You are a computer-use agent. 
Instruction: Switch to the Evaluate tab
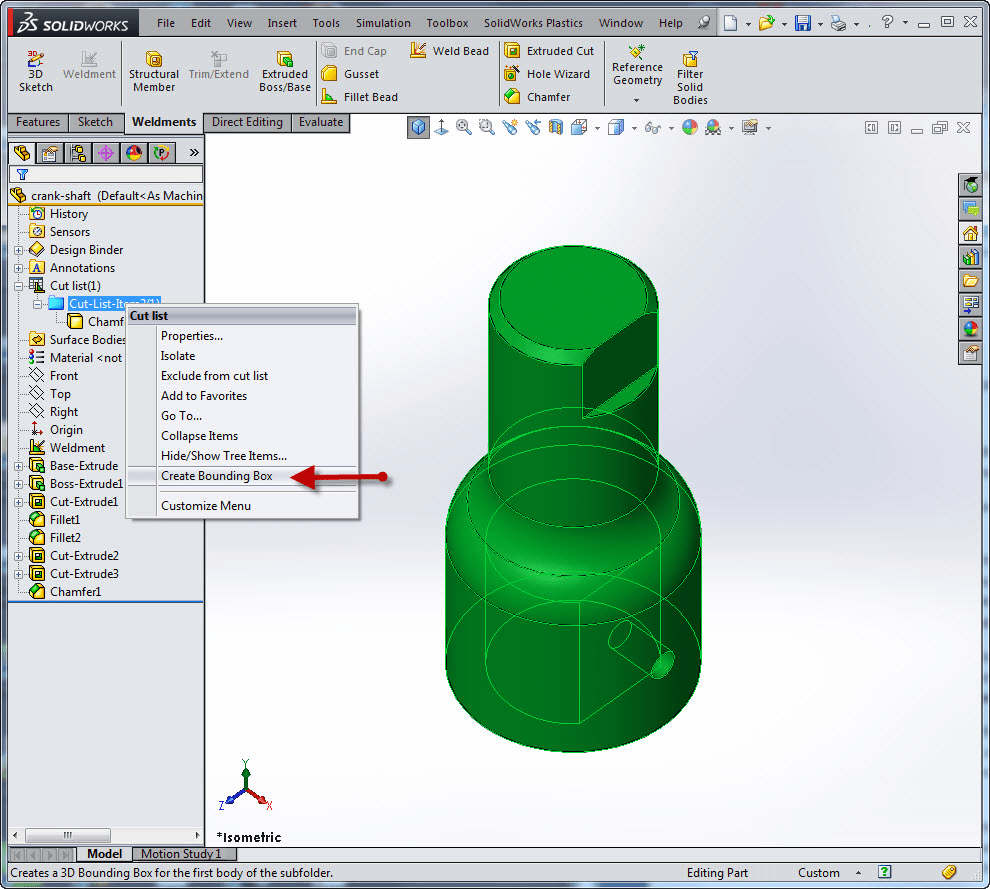[321, 122]
